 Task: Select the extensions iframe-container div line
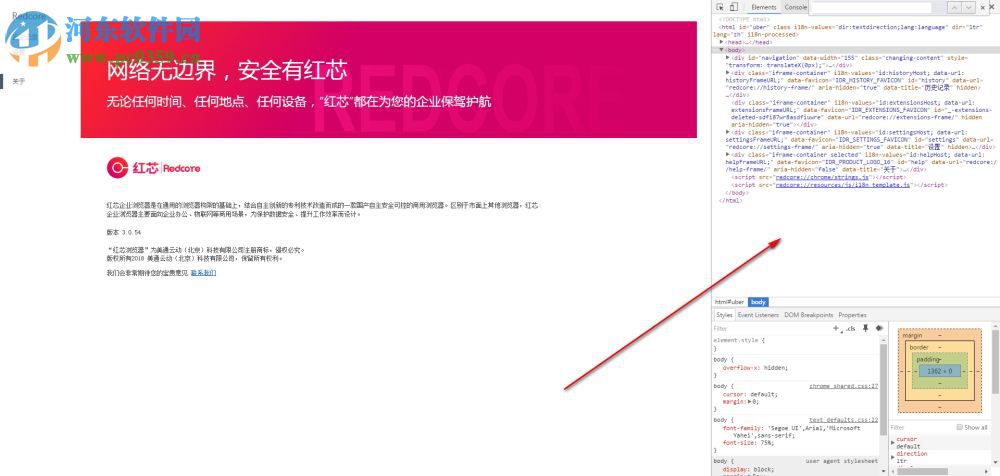861,114
